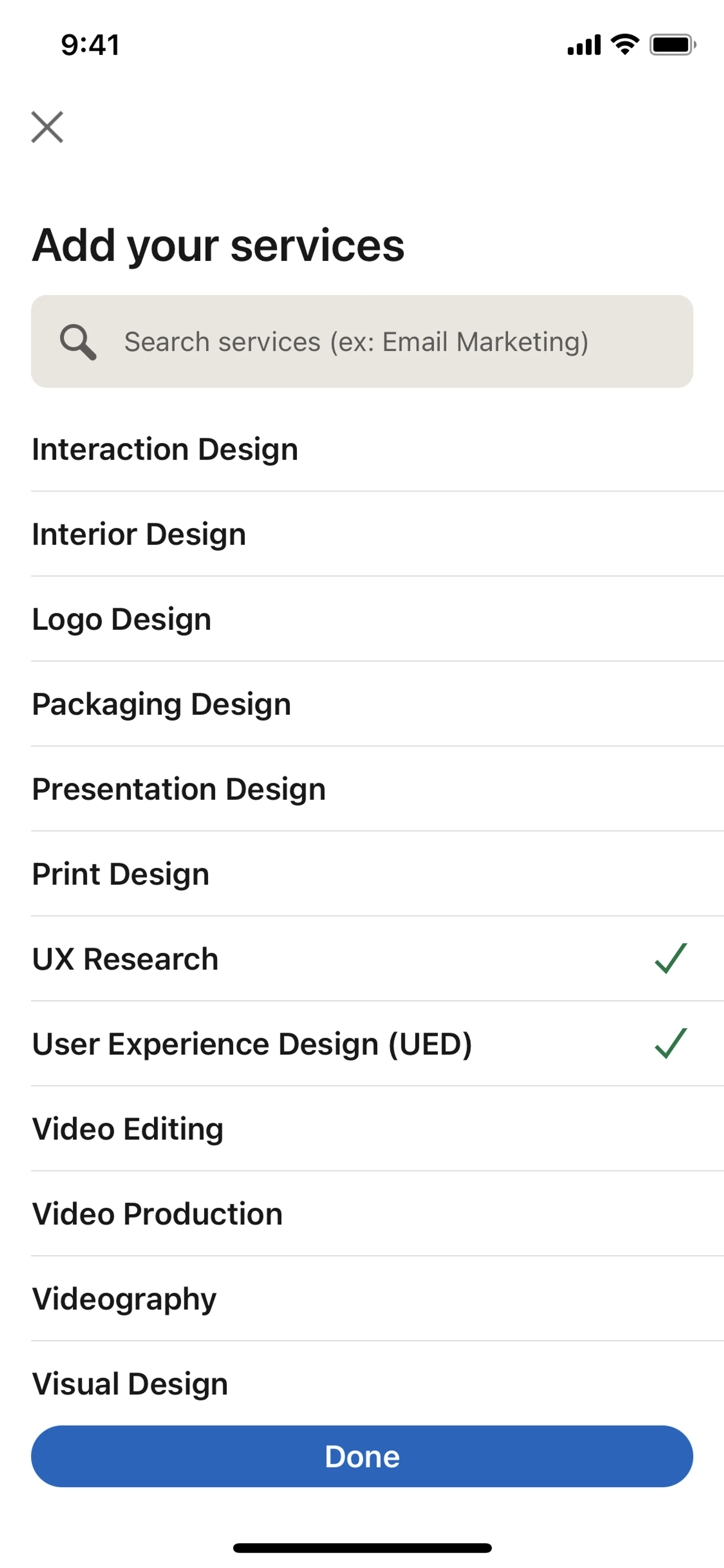
Task: Tap the search magnifier icon
Action: coord(78,341)
